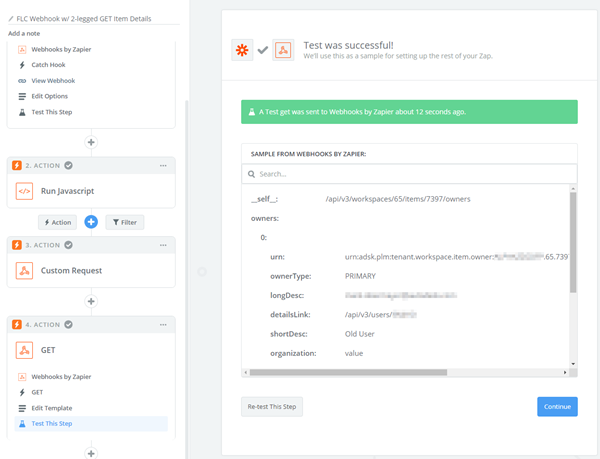Click the Run Javascript code icon
Screen dimensions: 600x459
point(24,190)
